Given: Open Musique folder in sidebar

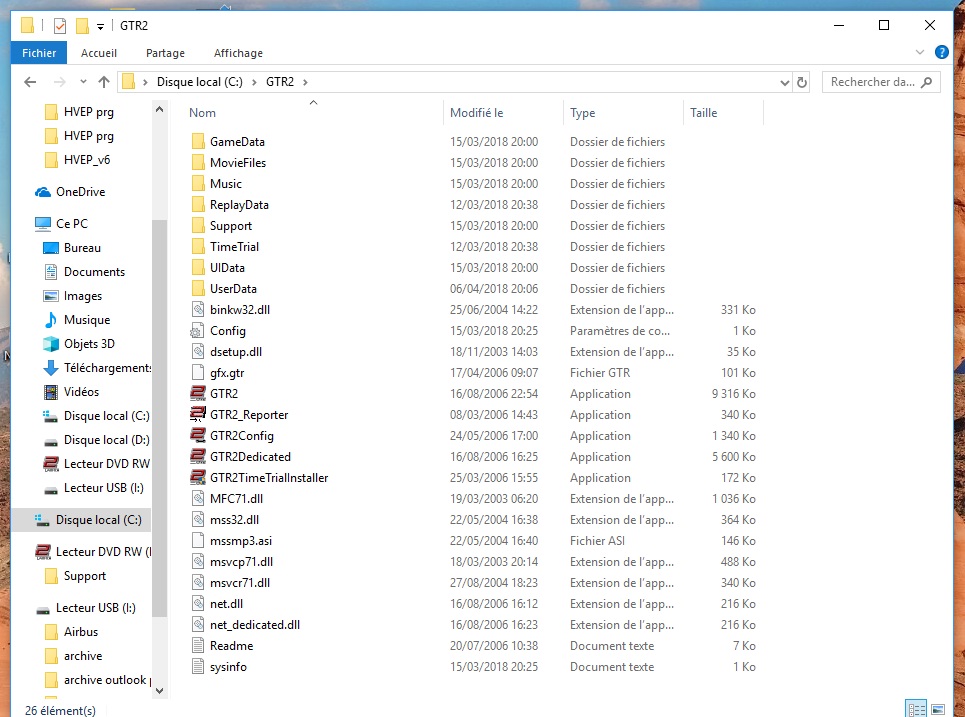Looking at the screenshot, I should pyautogui.click(x=76, y=320).
